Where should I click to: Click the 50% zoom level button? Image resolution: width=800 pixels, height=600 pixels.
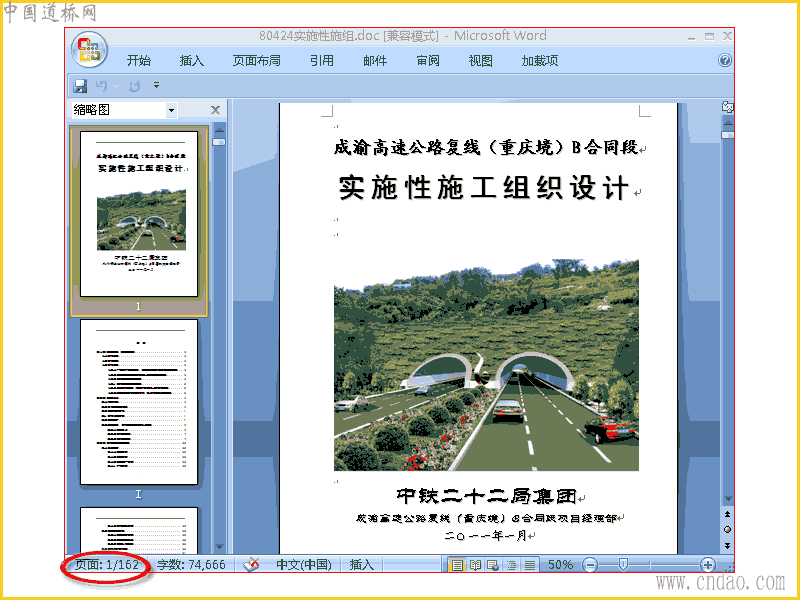pos(560,565)
